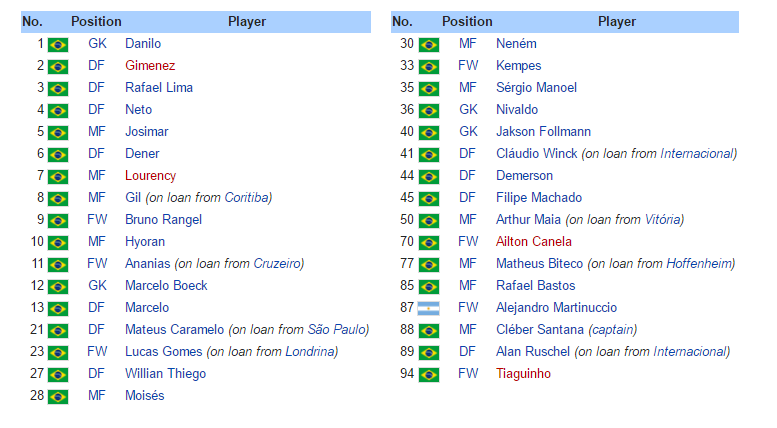The image size is (777, 428).
Task: Click the flag in Cléber Santana's row
Action: [x=429, y=330]
